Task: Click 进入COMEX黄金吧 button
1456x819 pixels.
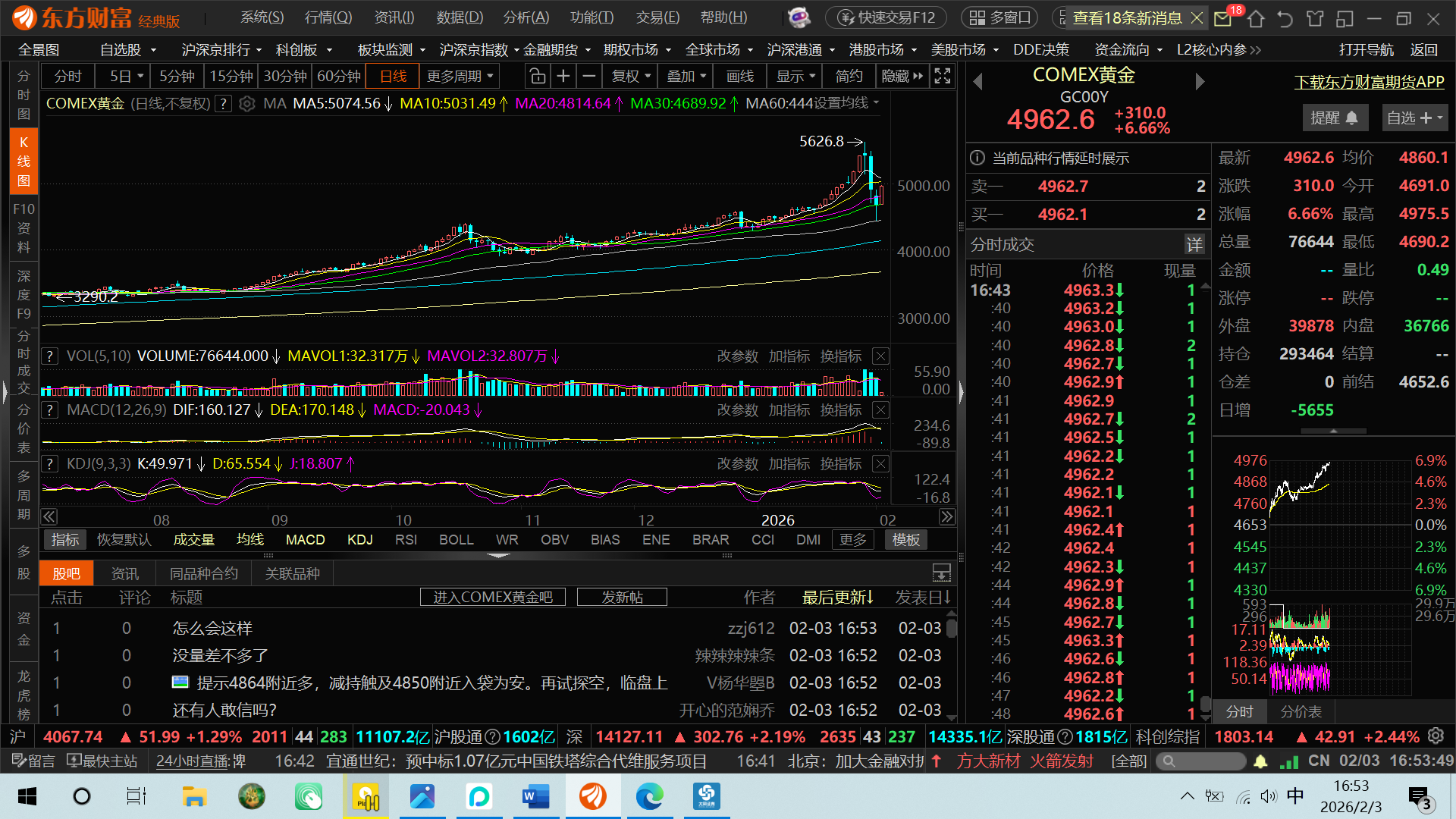Action: tap(493, 598)
